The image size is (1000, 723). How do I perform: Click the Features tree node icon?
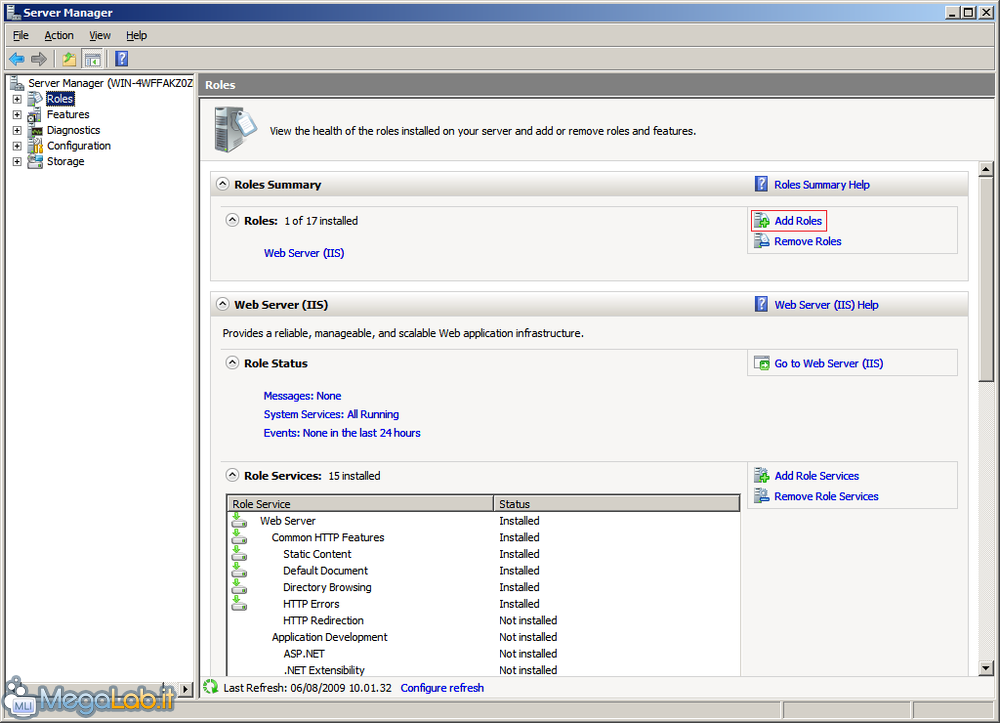[35, 115]
